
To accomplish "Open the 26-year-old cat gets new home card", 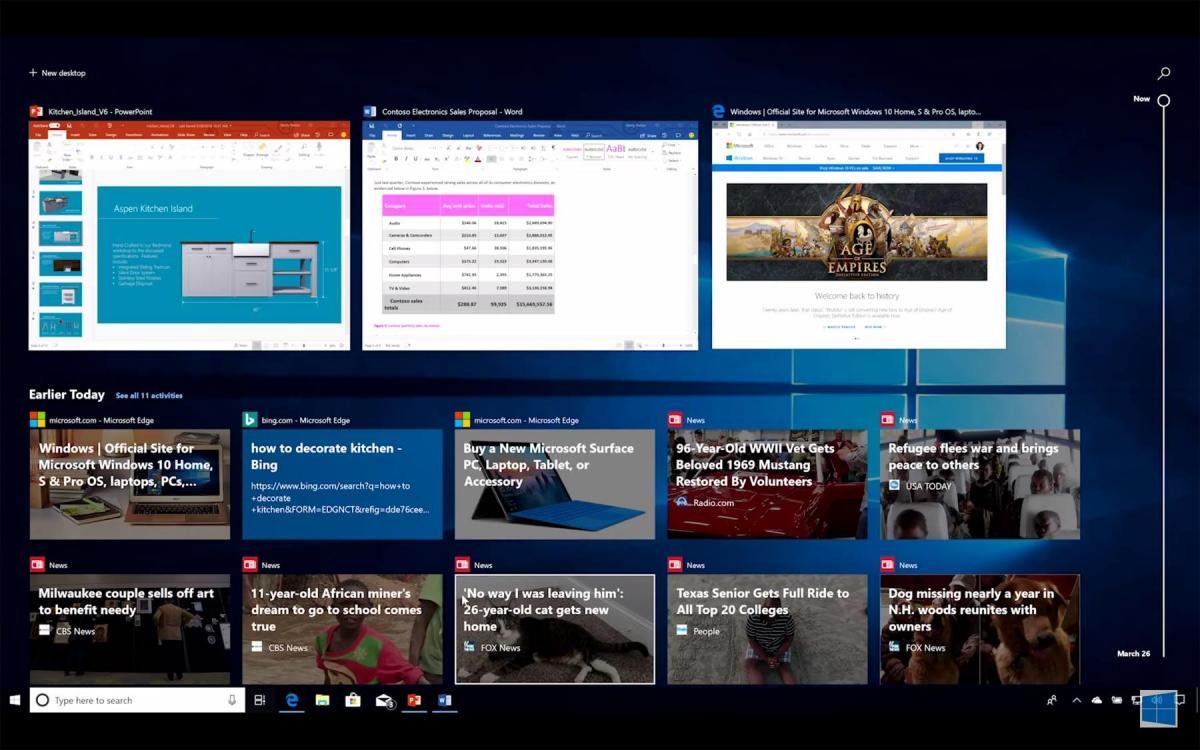I will click(555, 629).
